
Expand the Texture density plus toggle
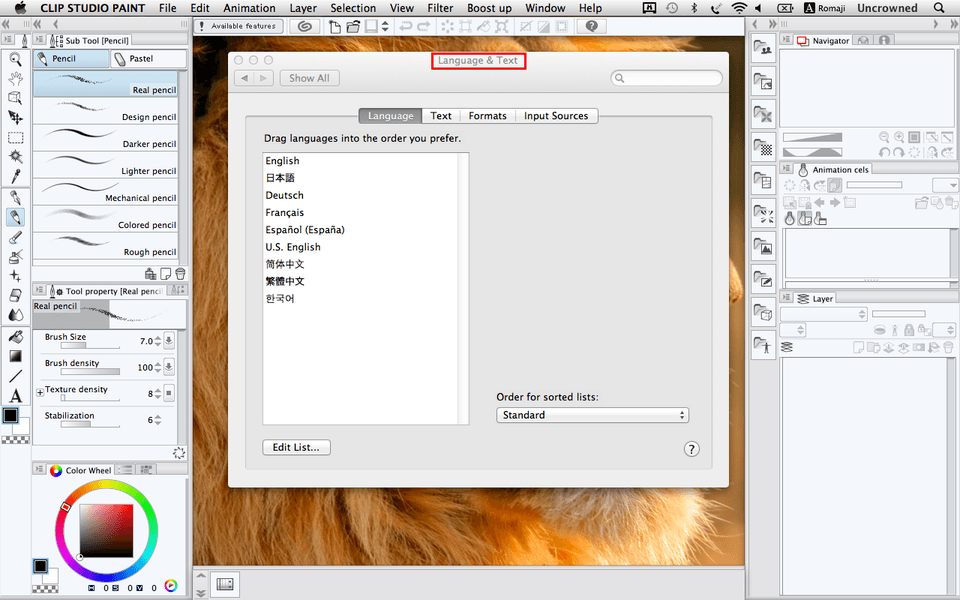point(40,393)
